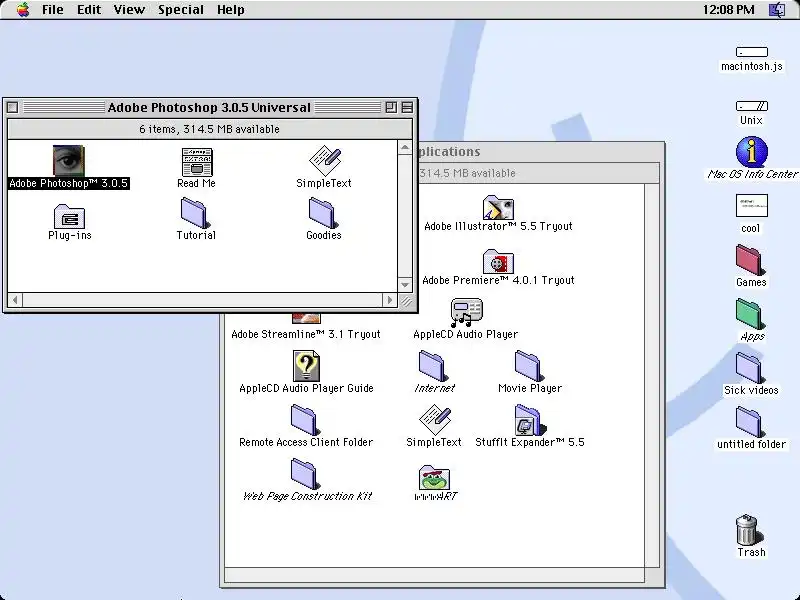Open the View menu

(129, 10)
